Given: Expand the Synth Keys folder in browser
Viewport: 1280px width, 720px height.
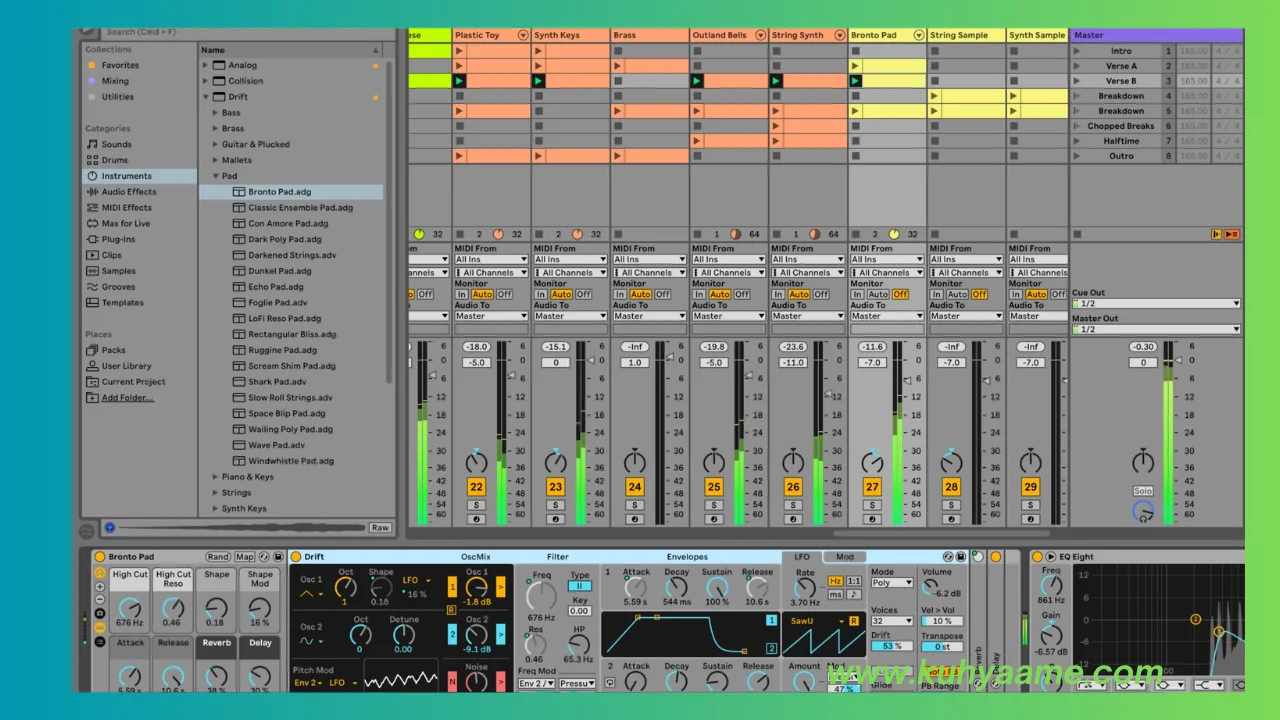Looking at the screenshot, I should pos(214,509).
